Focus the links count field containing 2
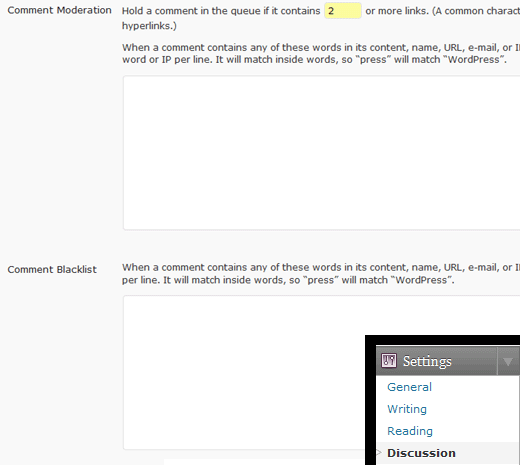520x465 pixels. pyautogui.click(x=343, y=11)
